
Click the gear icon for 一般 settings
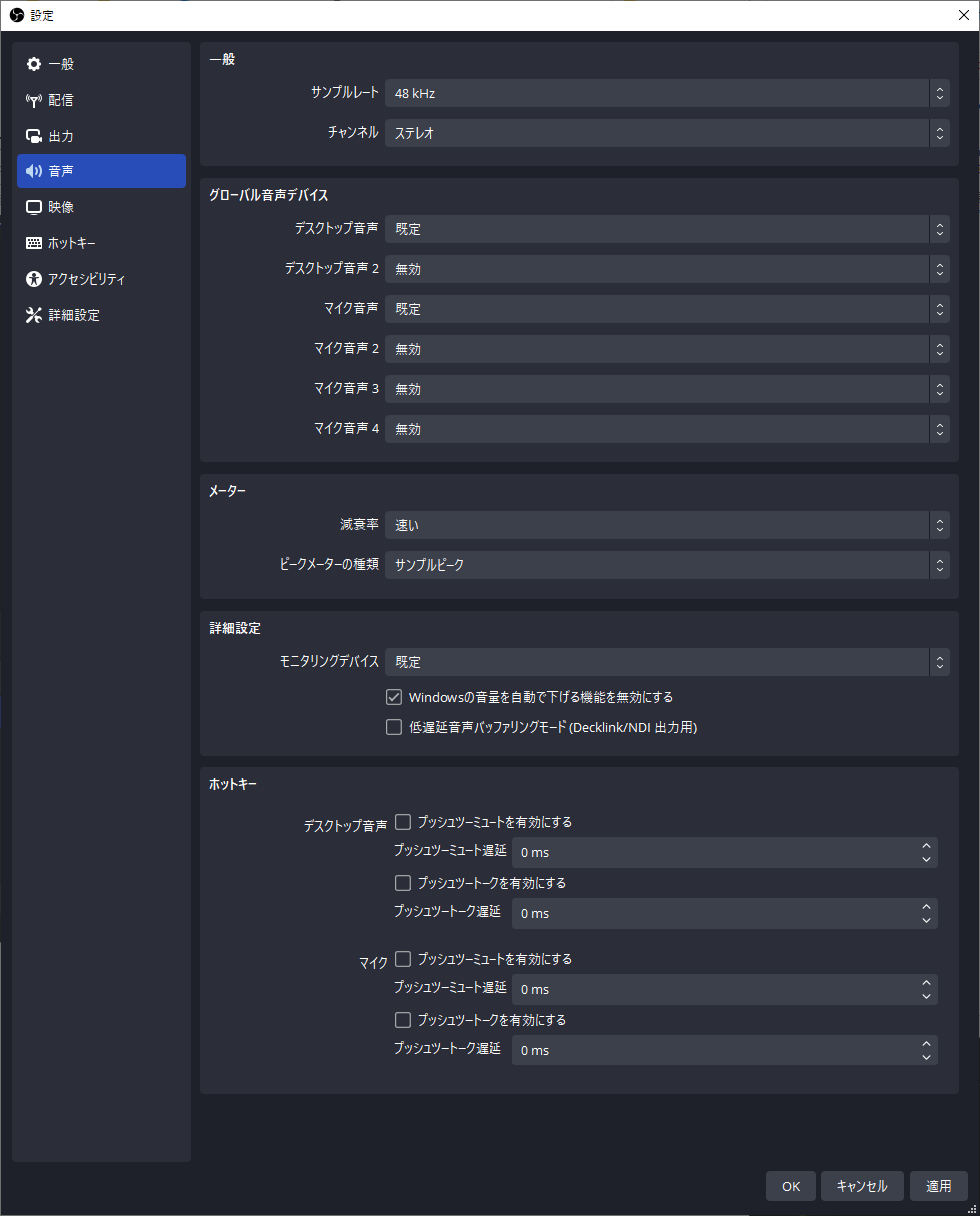[x=34, y=64]
